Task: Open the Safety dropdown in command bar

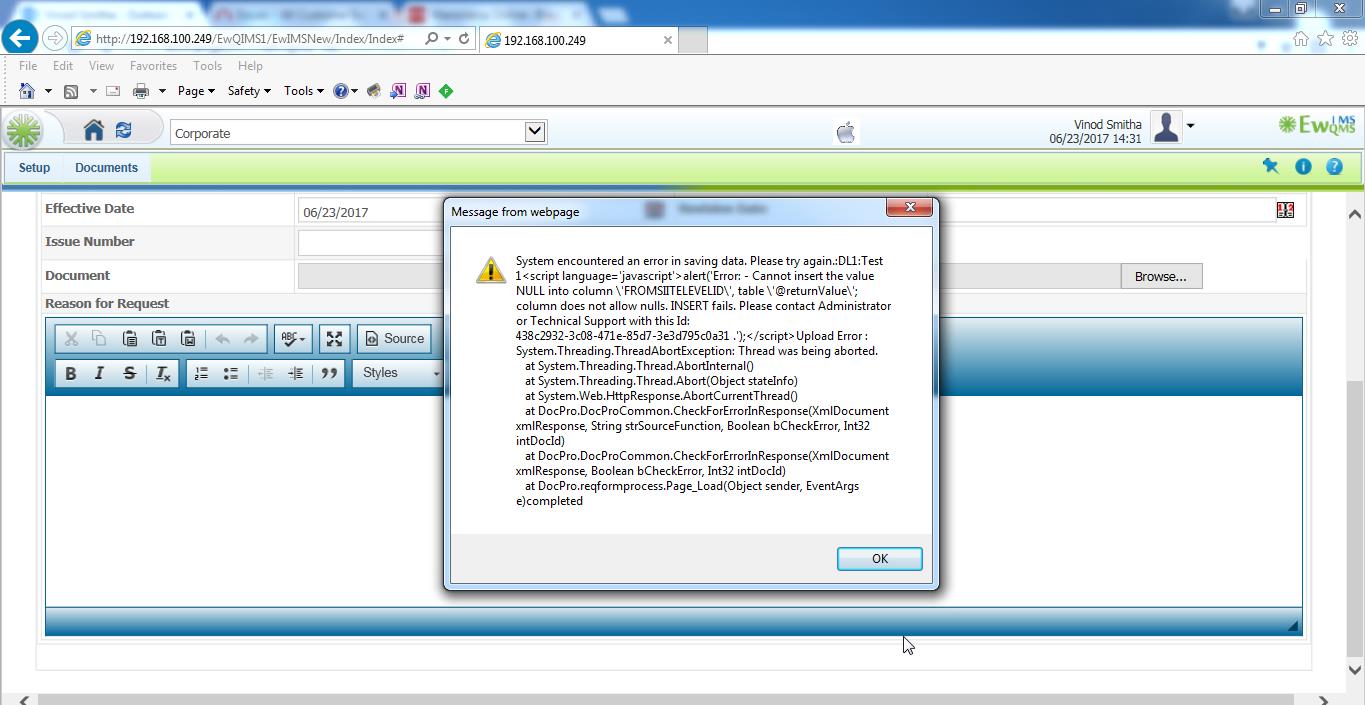Action: point(249,91)
